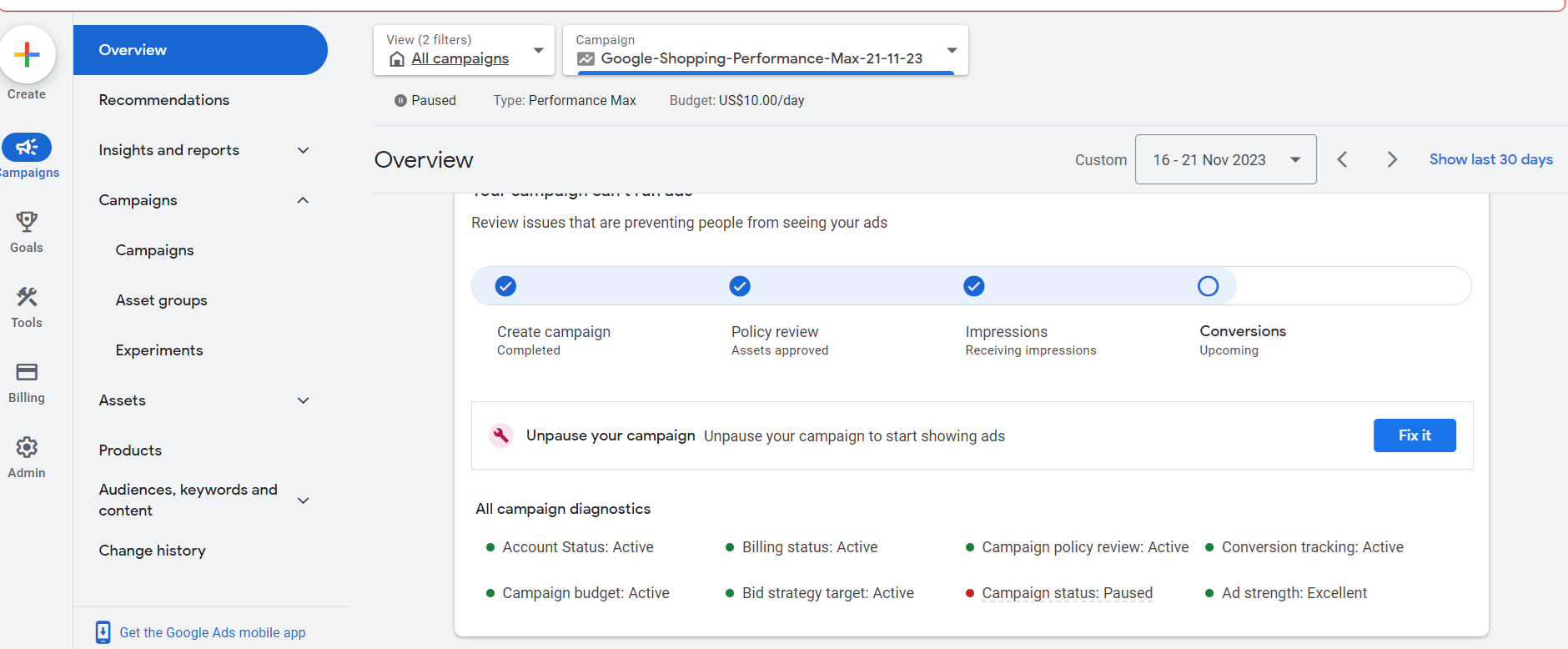Click the Budget: US$10.00/day text
1568x649 pixels.
[737, 100]
